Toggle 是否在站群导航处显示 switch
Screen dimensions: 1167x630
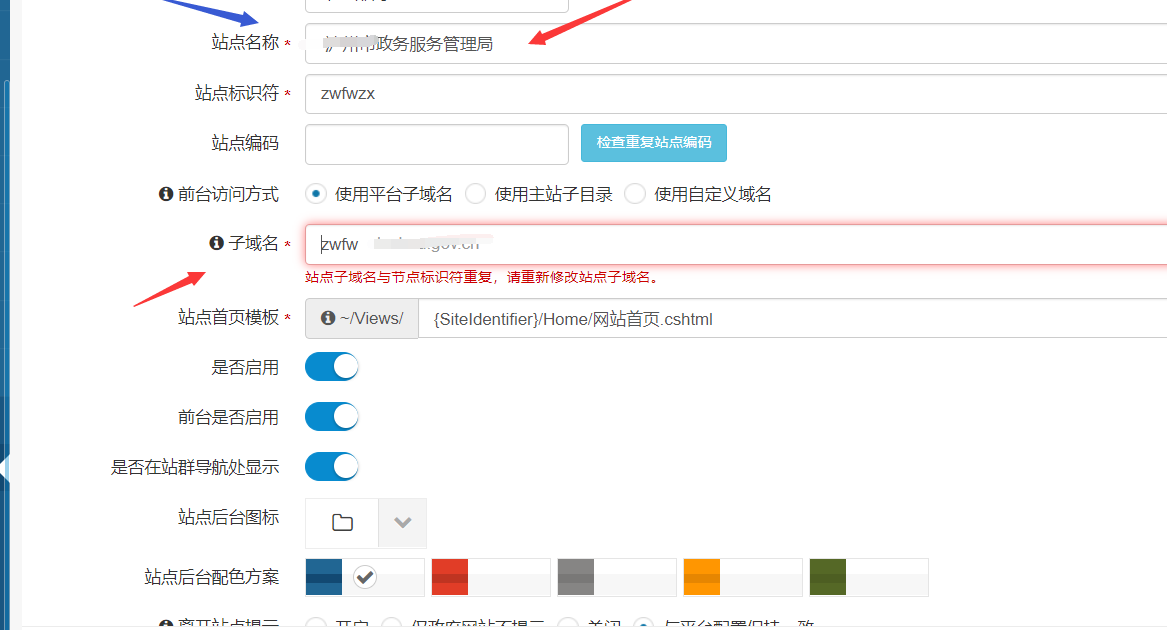coord(332,467)
